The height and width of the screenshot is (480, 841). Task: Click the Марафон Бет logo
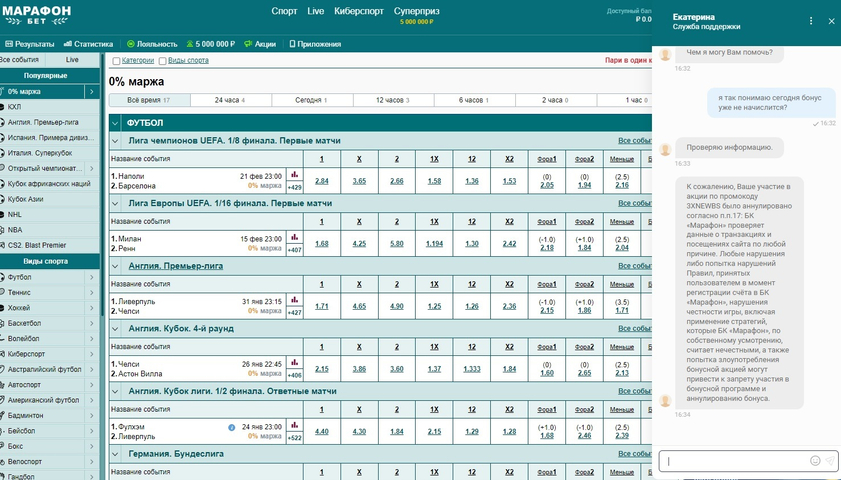tap(36, 15)
